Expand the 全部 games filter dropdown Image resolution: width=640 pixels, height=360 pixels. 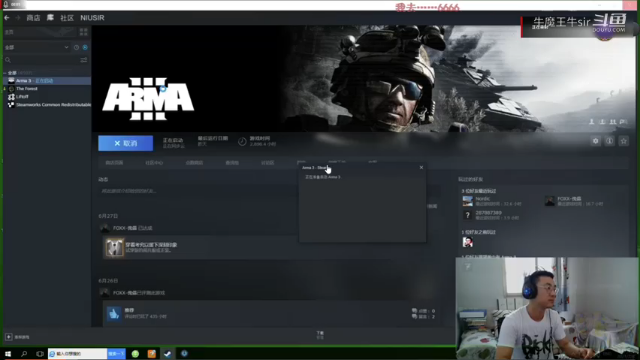tap(37, 47)
